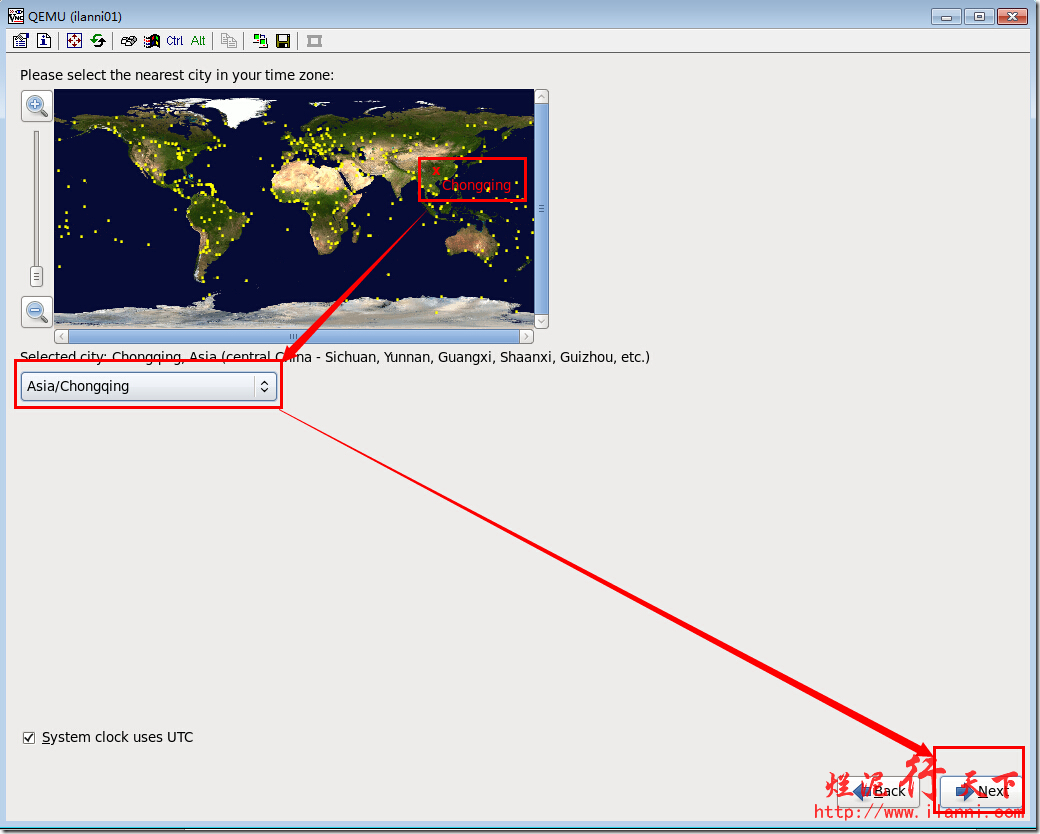1040x834 pixels.
Task: Send Ctrl-Alt-Del keys icon
Action: [x=129, y=41]
